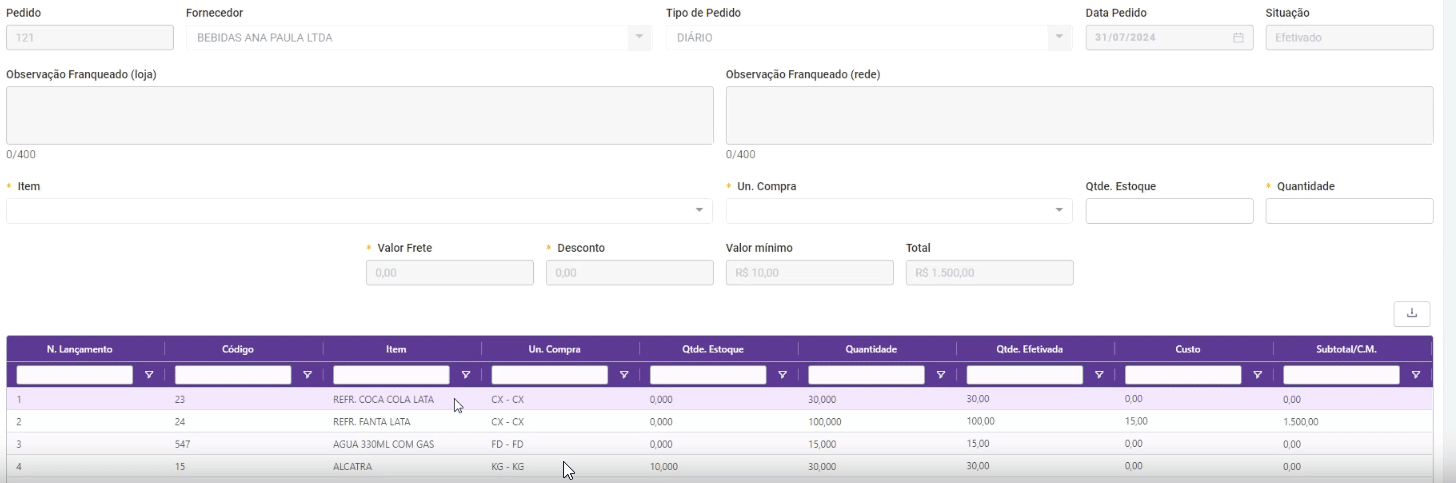Open filter icon for Qtde. Estoque column
This screenshot has height=483, width=1456.
pyautogui.click(x=782, y=375)
